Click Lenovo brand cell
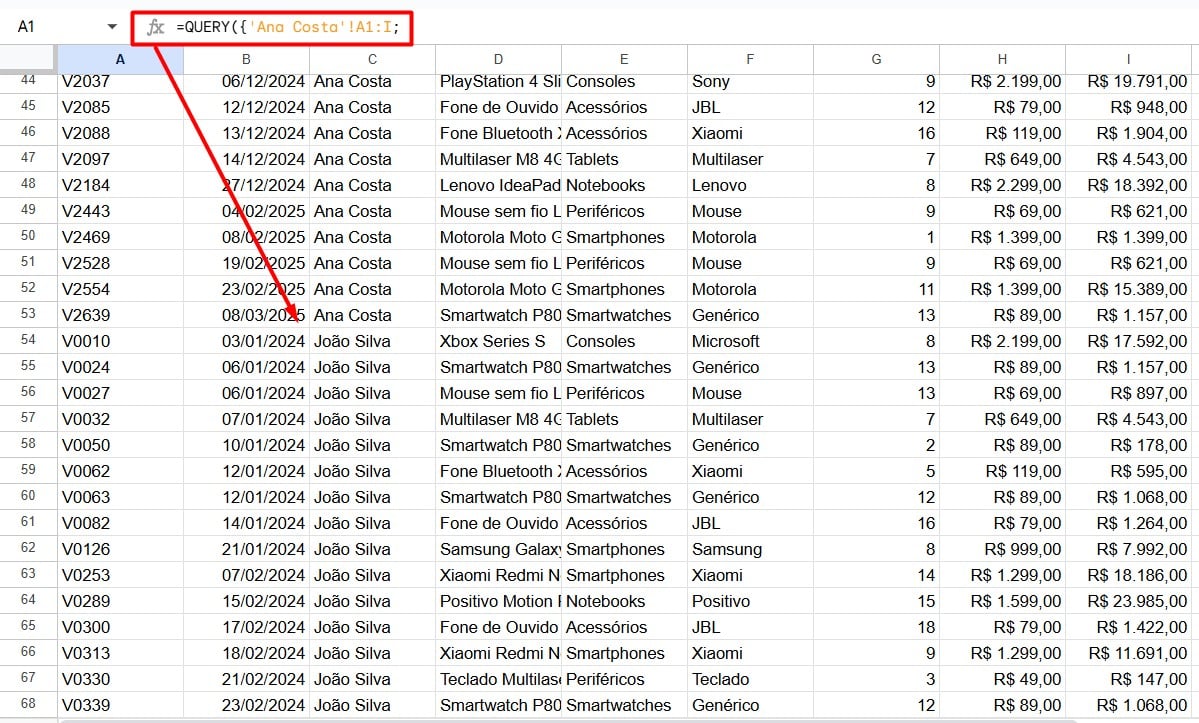The image size is (1199, 723). point(750,185)
